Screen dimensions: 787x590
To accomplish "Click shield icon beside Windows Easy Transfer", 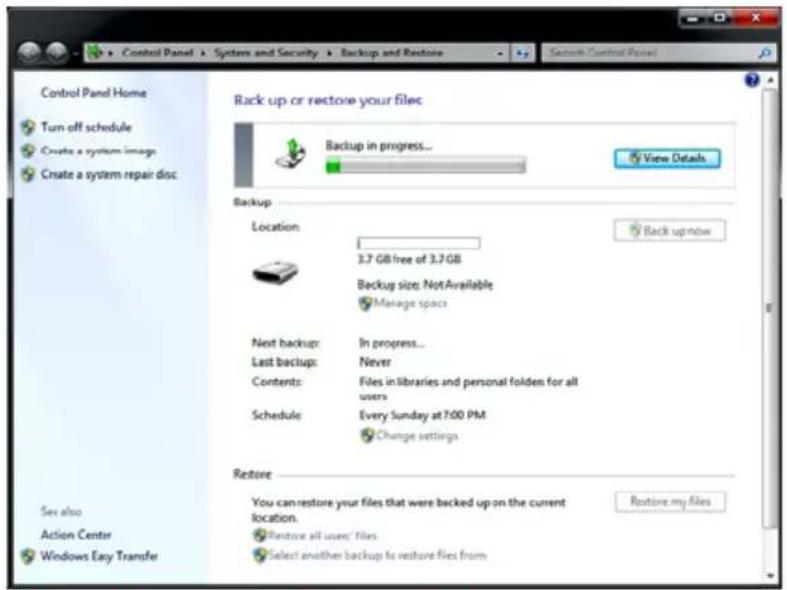I will point(28,556).
